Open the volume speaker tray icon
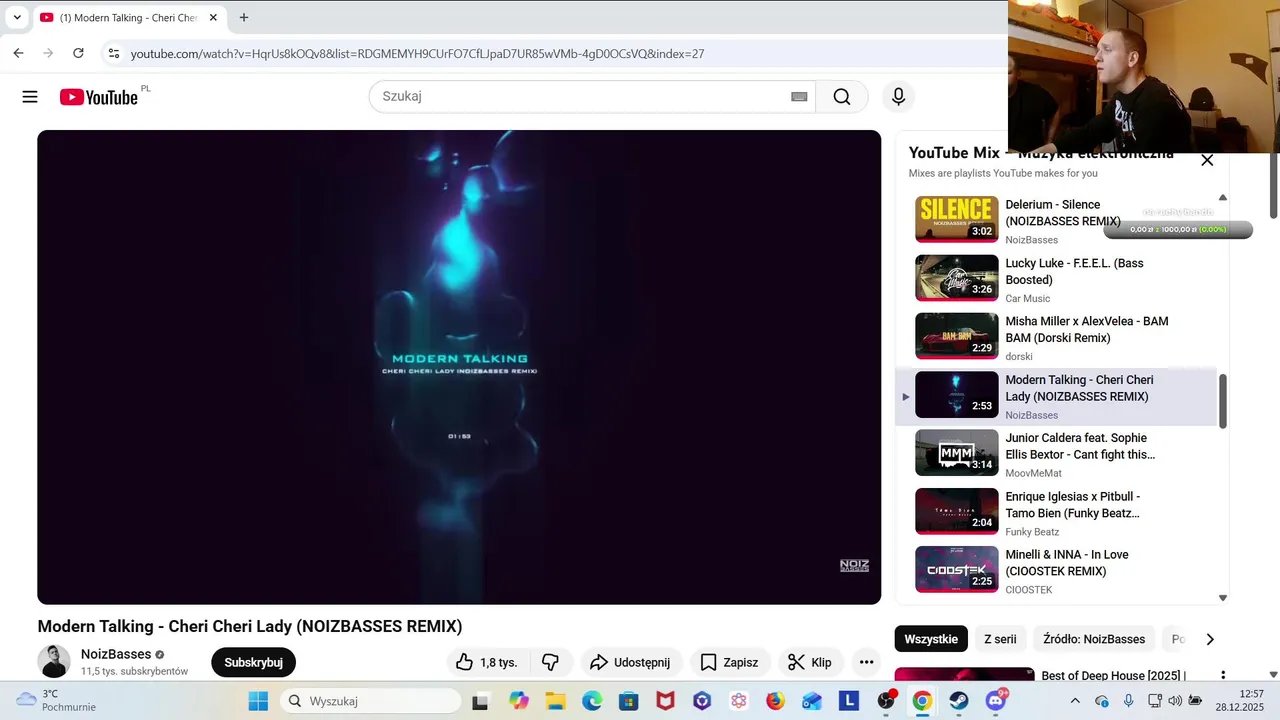1280x720 pixels. pyautogui.click(x=1175, y=701)
